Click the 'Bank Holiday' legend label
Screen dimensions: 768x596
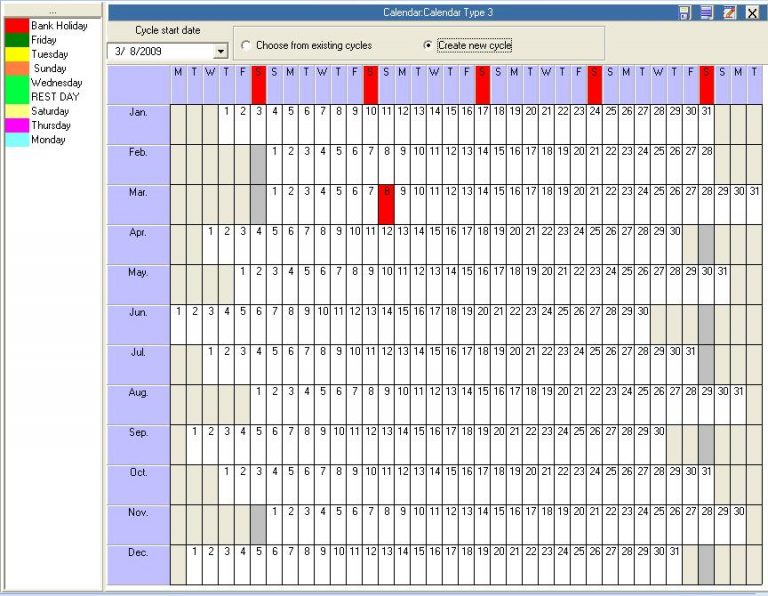pyautogui.click(x=59, y=25)
